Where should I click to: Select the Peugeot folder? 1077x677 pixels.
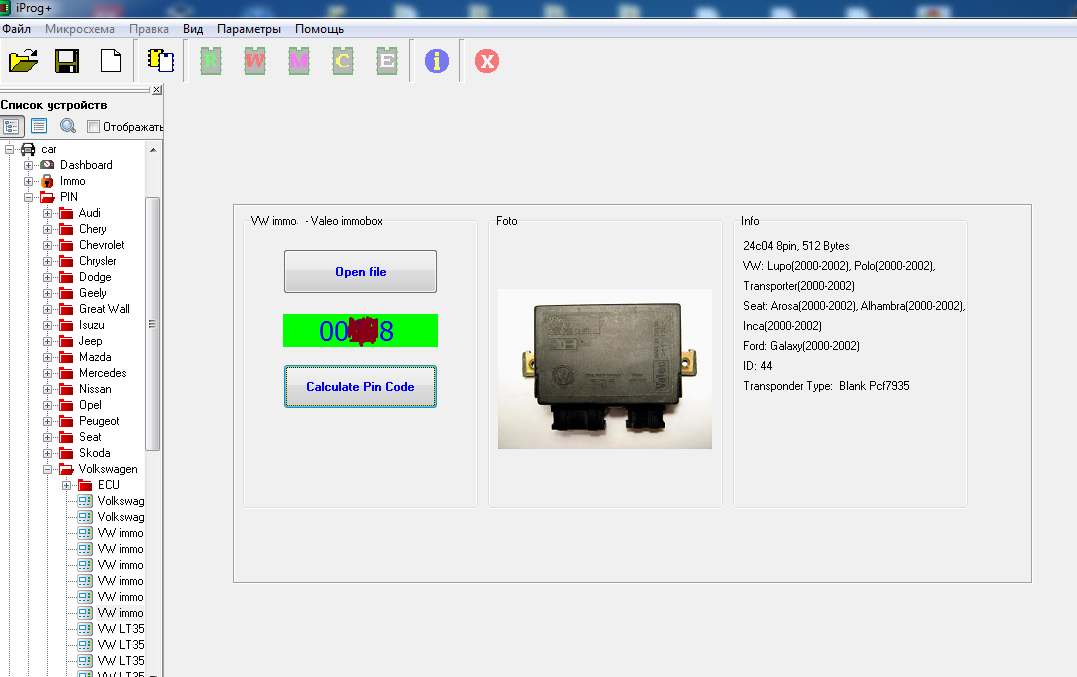tap(99, 421)
